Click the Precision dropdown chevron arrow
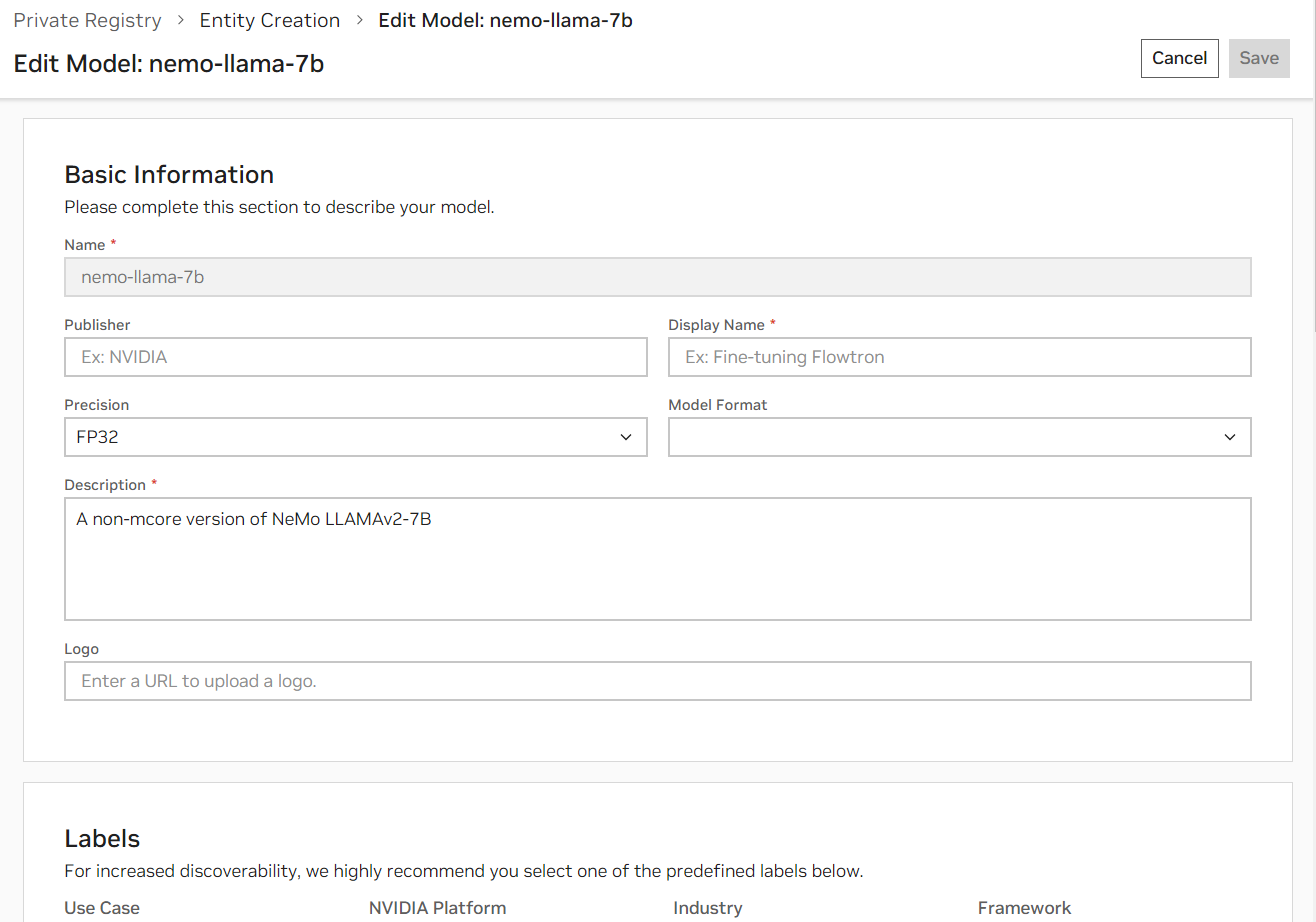1316x922 pixels. [x=626, y=437]
